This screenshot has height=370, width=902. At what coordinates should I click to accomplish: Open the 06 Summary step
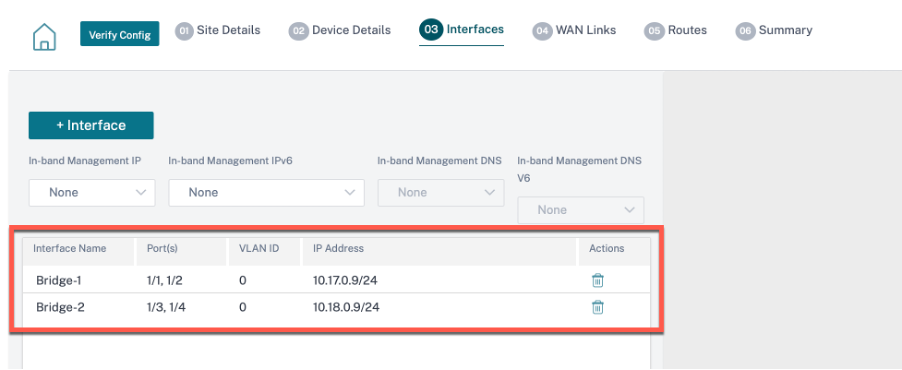pos(774,30)
